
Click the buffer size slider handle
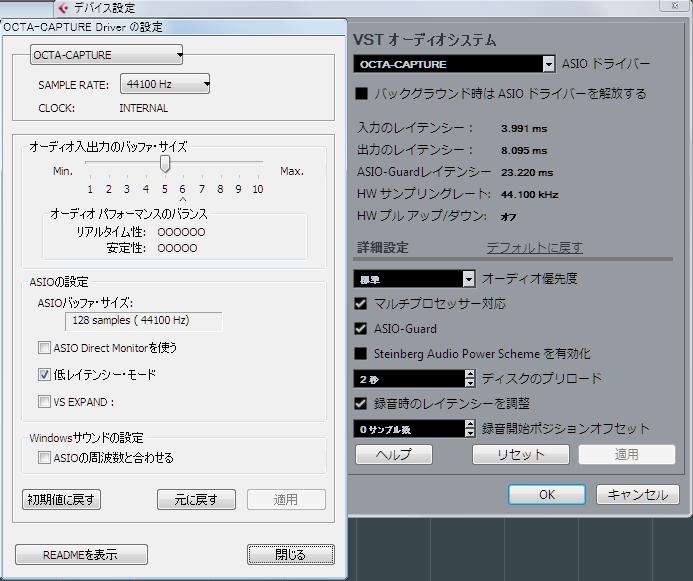pyautogui.click(x=165, y=163)
